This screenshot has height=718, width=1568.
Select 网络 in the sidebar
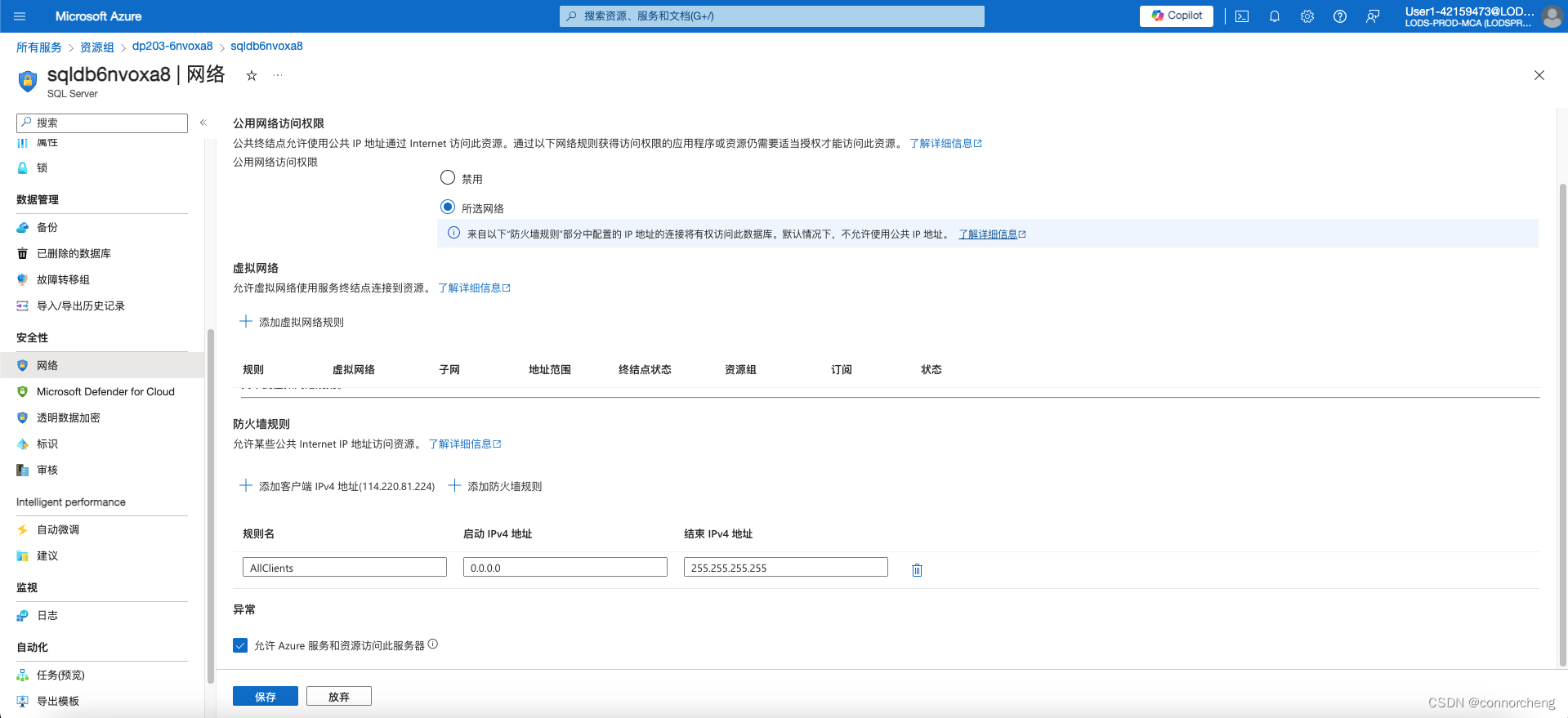pos(102,365)
